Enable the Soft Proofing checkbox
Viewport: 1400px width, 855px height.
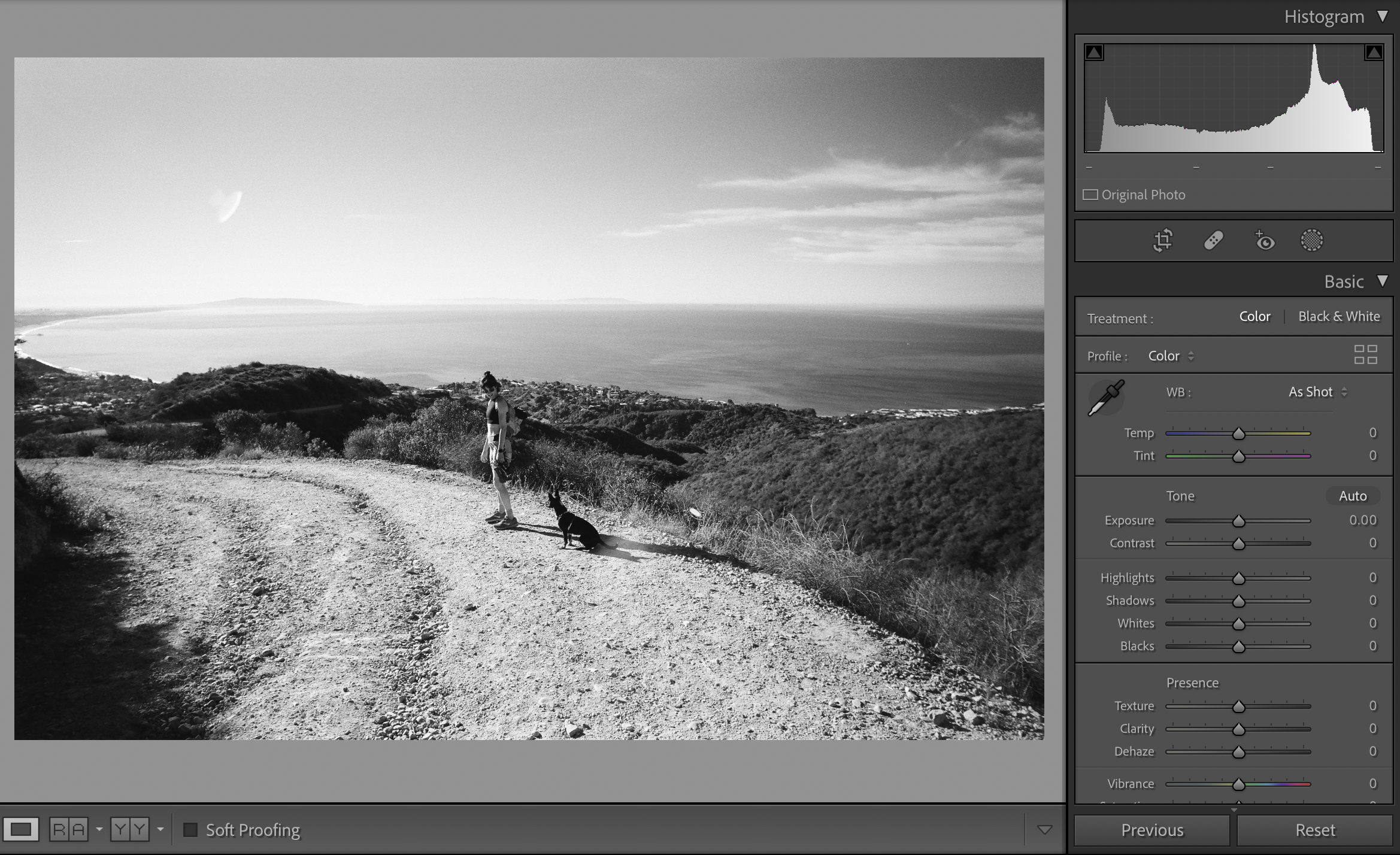pyautogui.click(x=190, y=830)
